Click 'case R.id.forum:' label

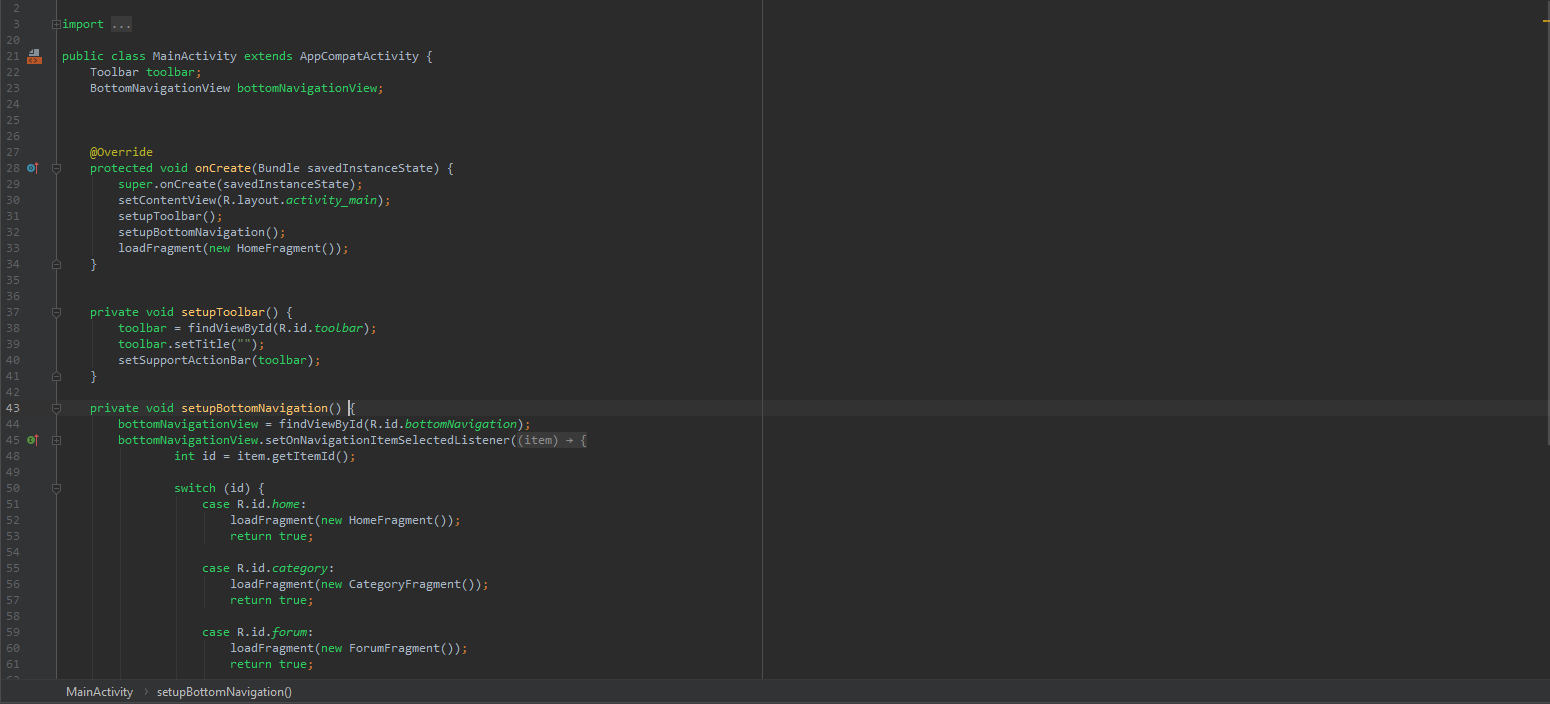coord(258,632)
